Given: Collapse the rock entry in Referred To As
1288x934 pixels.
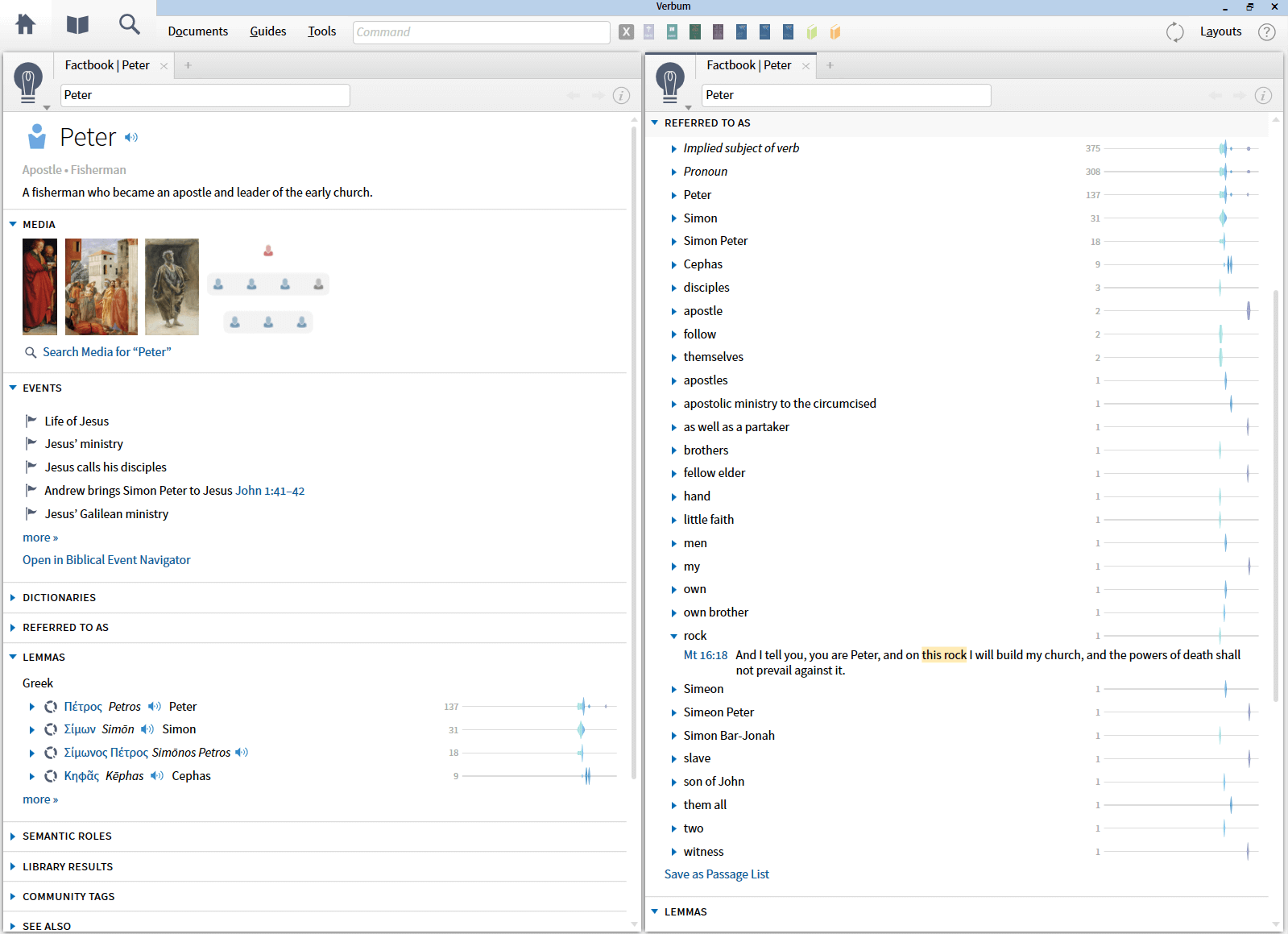Looking at the screenshot, I should (x=674, y=637).
